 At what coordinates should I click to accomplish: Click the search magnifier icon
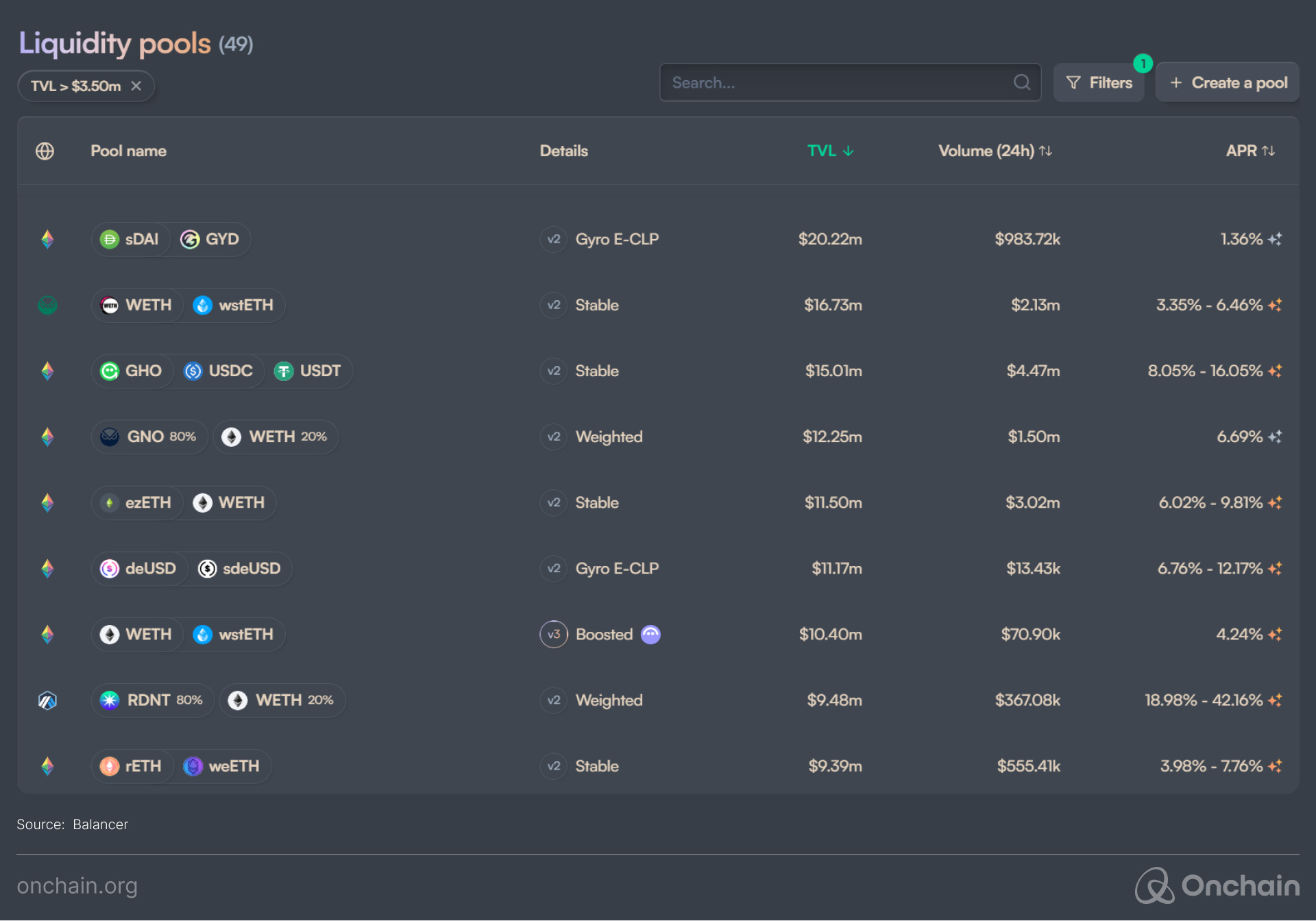tap(1022, 82)
